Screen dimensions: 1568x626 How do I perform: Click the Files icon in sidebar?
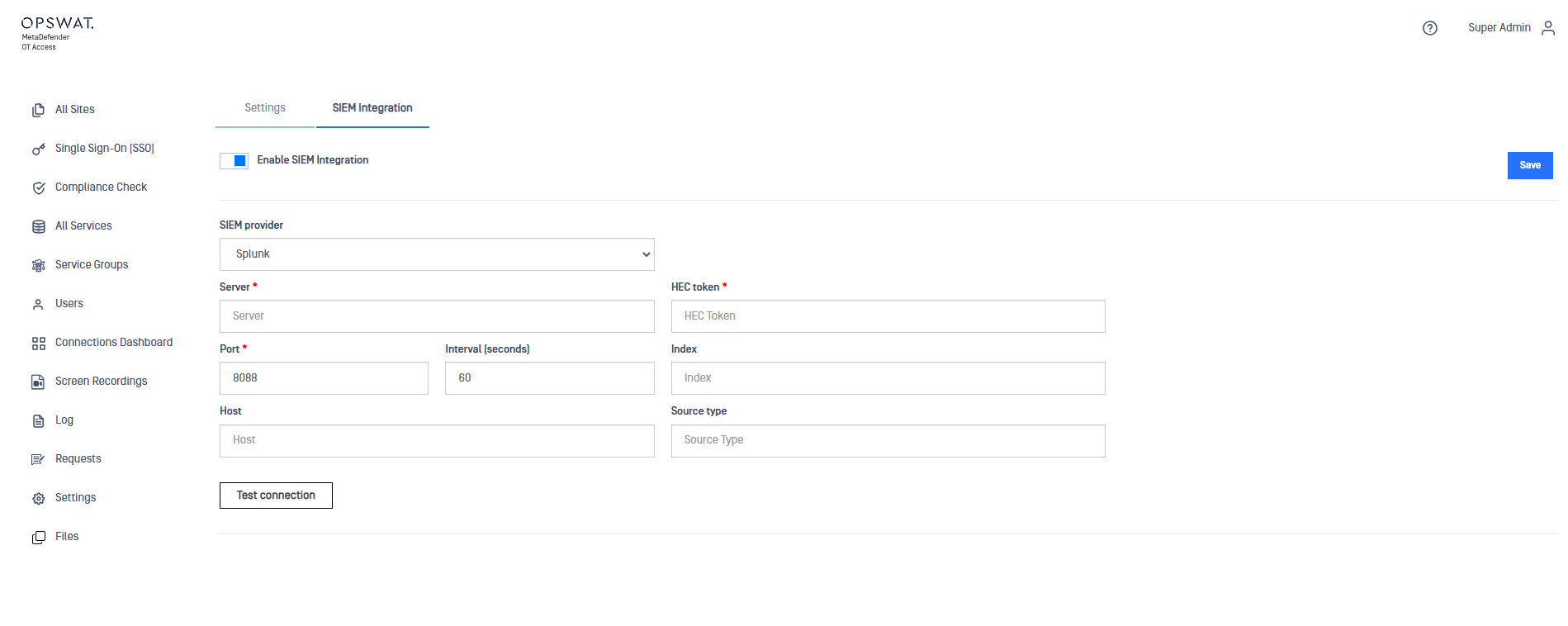(38, 537)
